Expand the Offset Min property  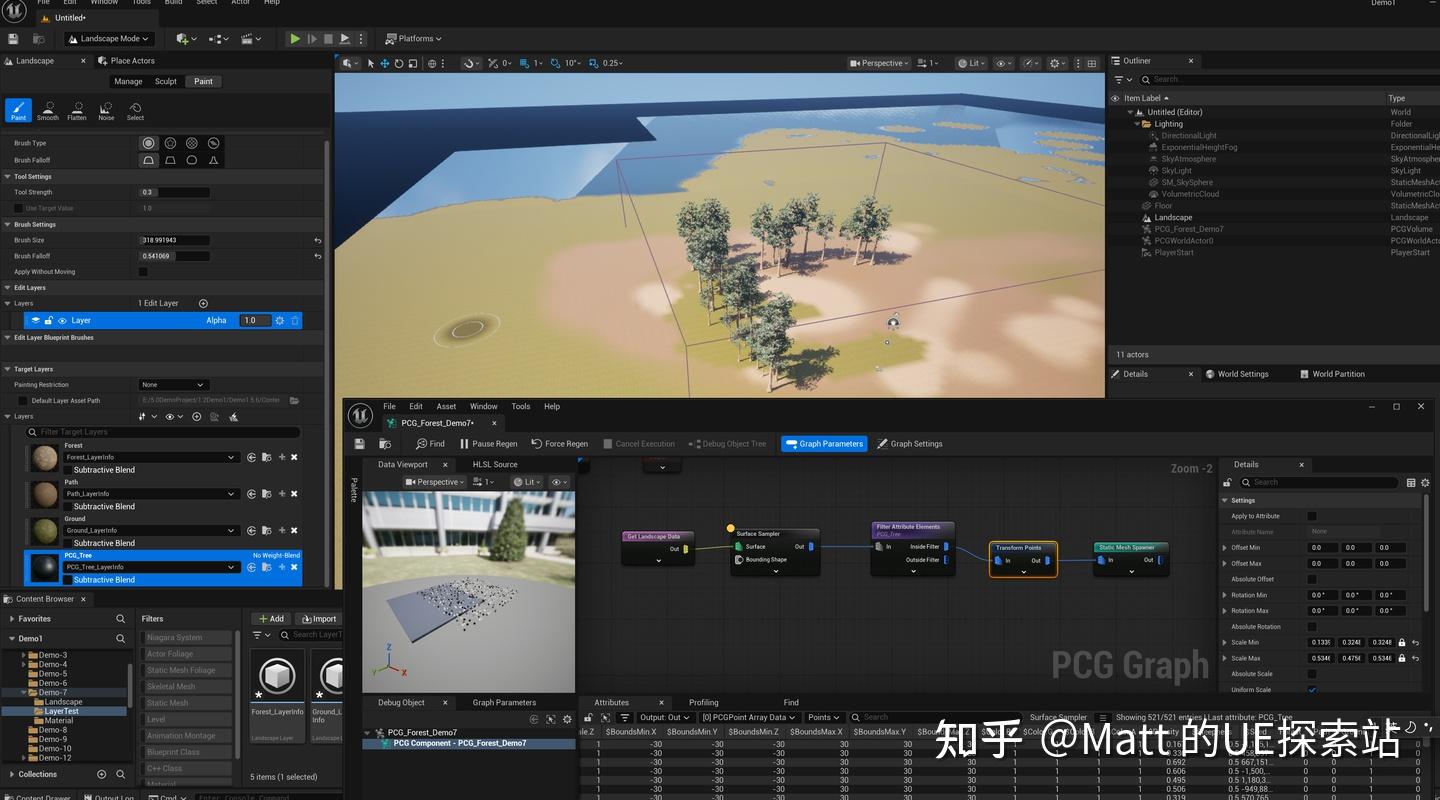tap(1225, 548)
